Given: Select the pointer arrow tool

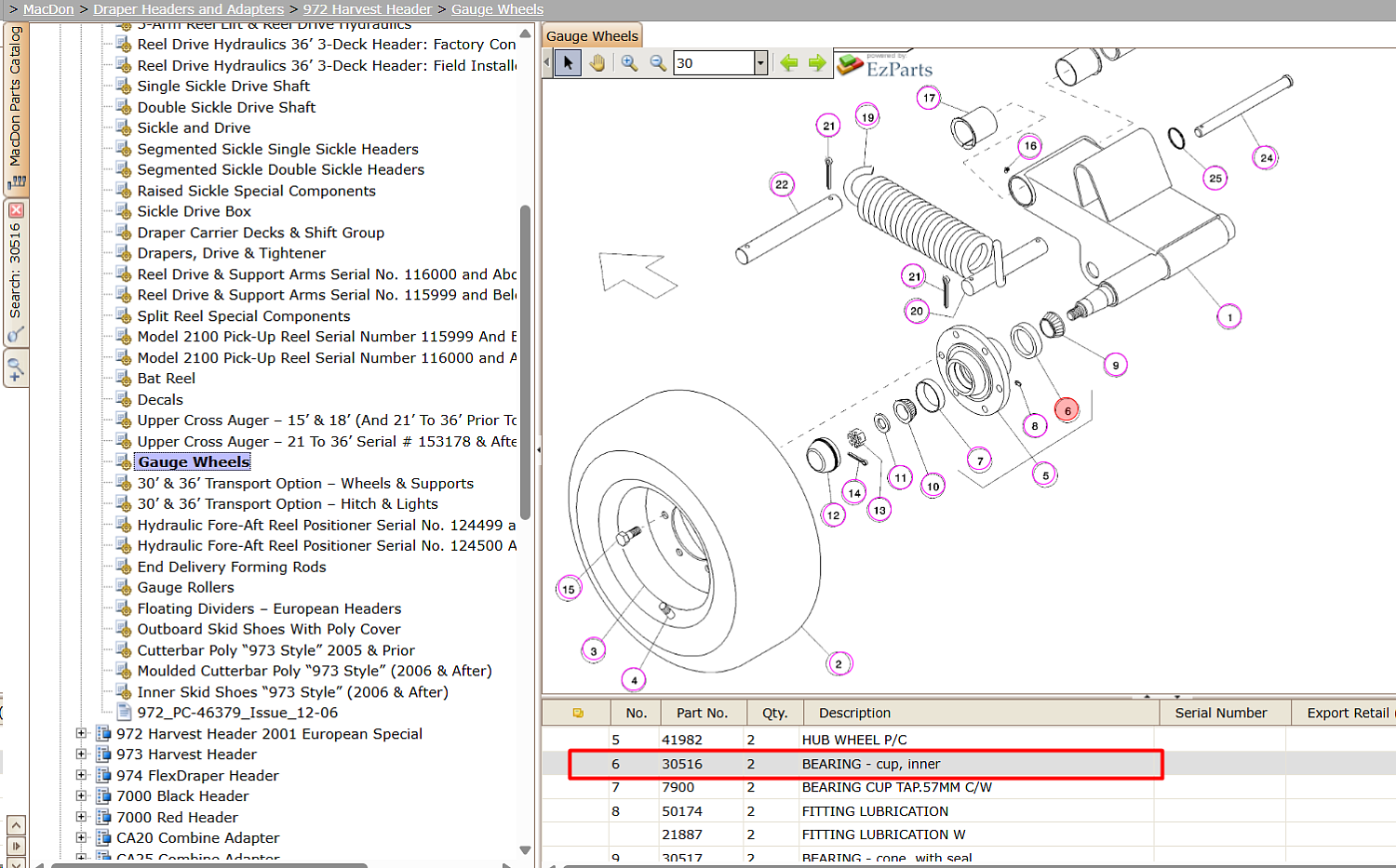Looking at the screenshot, I should coord(568,63).
